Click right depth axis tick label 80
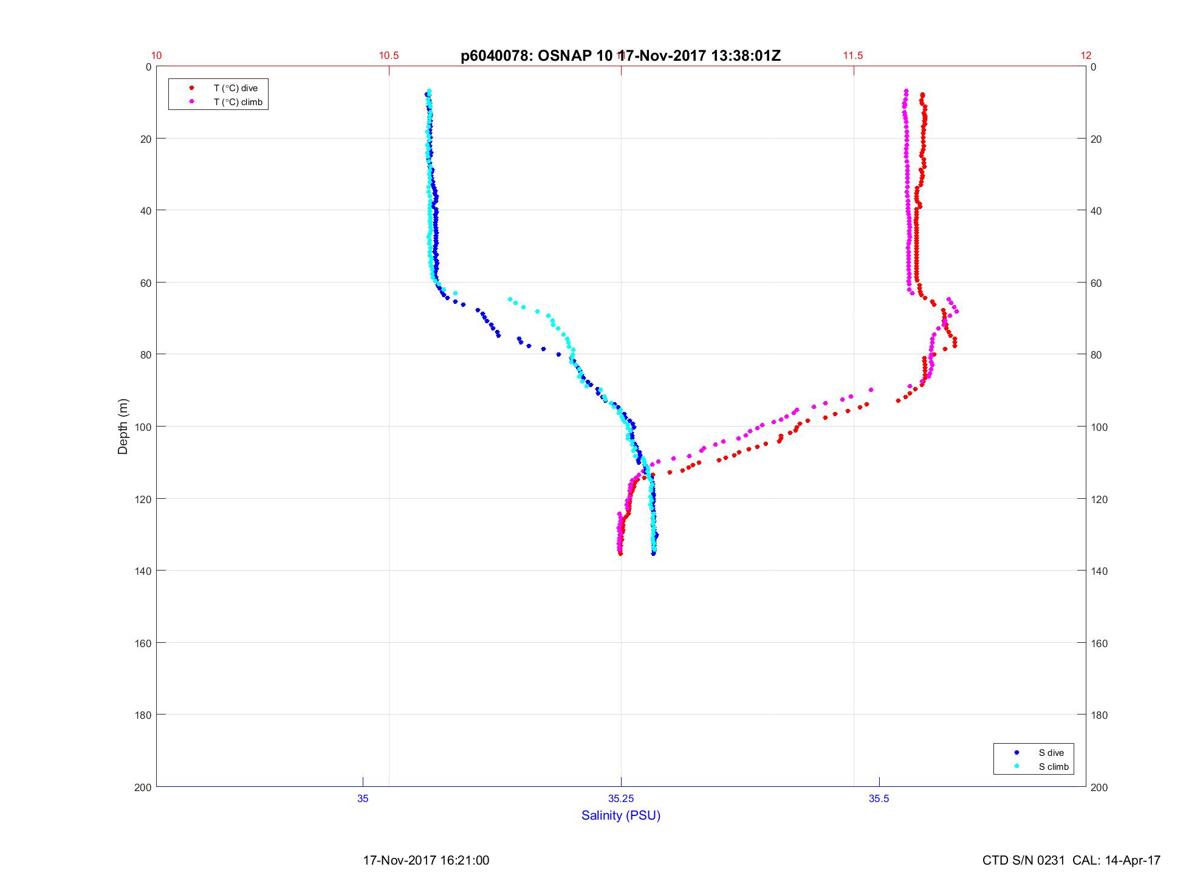The image size is (1200, 885). pyautogui.click(x=1098, y=355)
